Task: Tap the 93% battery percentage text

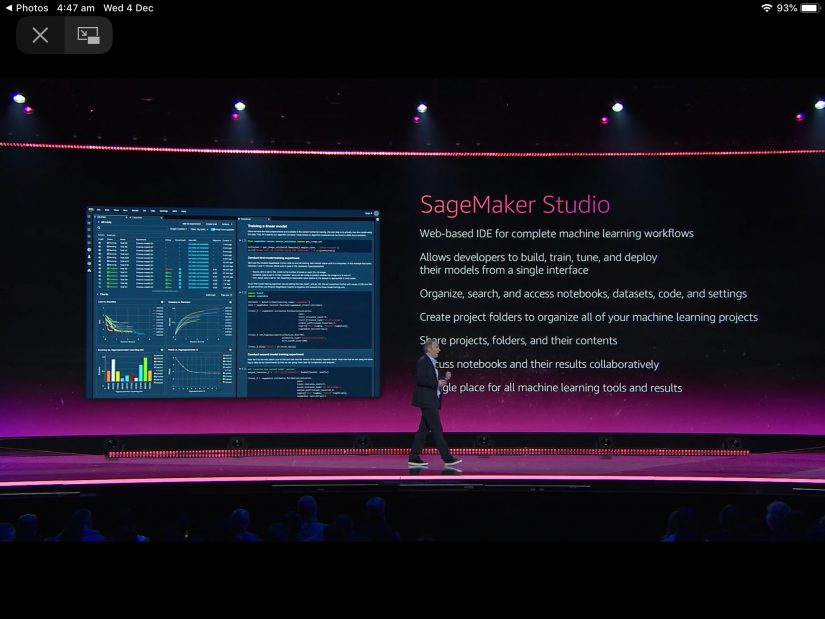Action: click(787, 8)
